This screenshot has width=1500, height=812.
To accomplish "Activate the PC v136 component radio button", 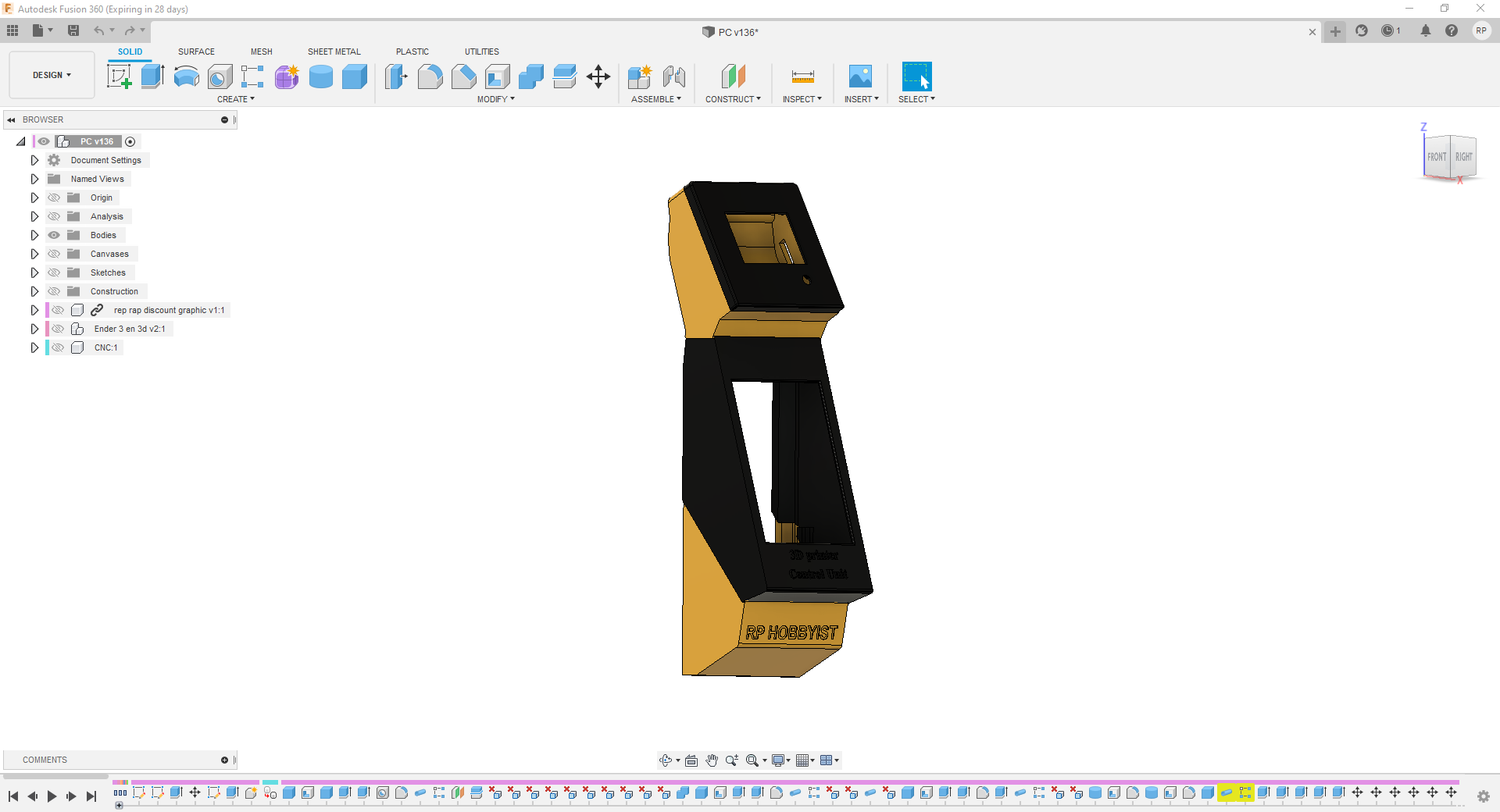I will (x=130, y=141).
